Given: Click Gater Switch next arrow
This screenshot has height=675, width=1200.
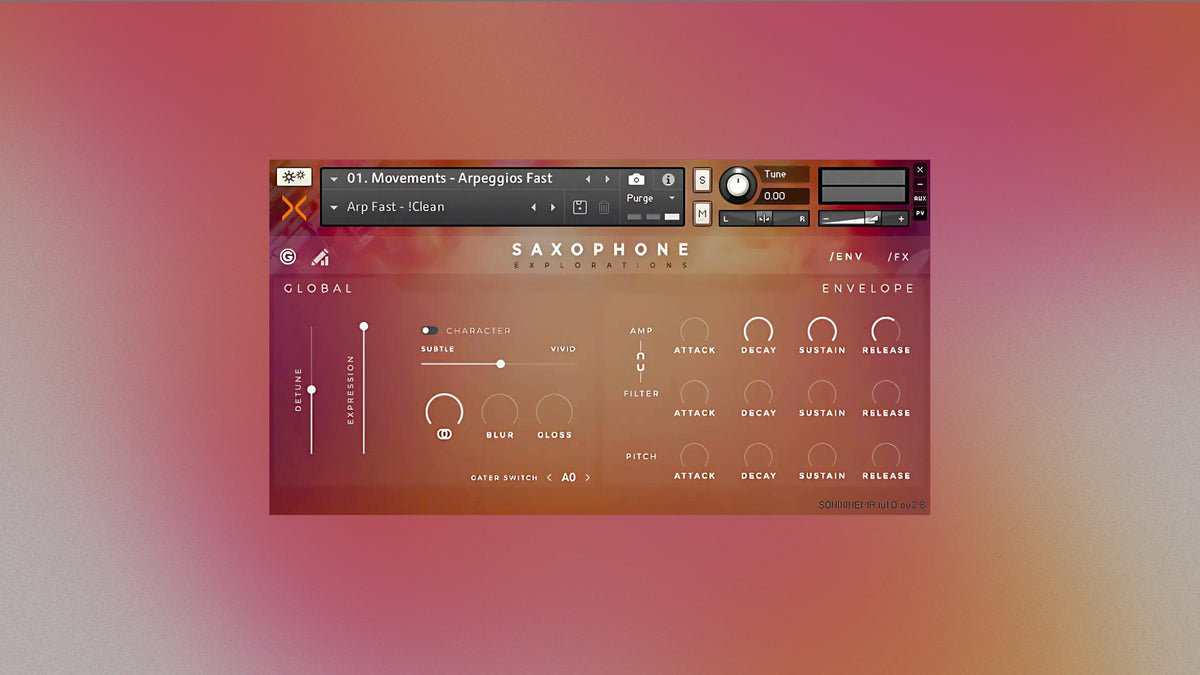Looking at the screenshot, I should tap(587, 478).
